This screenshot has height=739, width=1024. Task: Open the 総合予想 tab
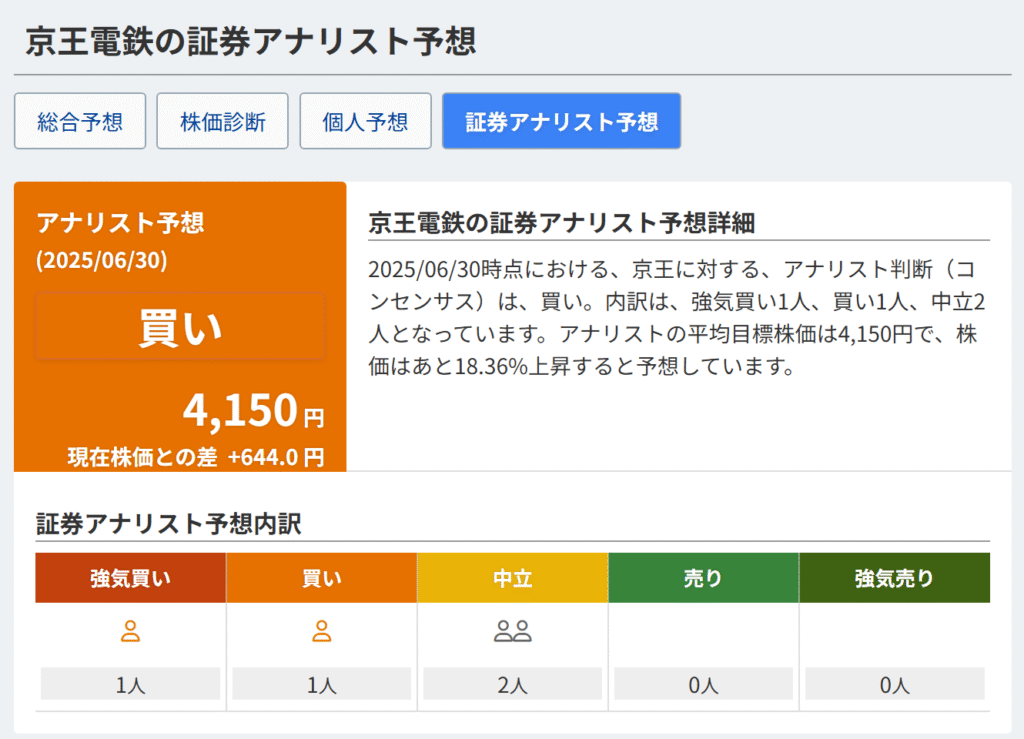[x=80, y=121]
